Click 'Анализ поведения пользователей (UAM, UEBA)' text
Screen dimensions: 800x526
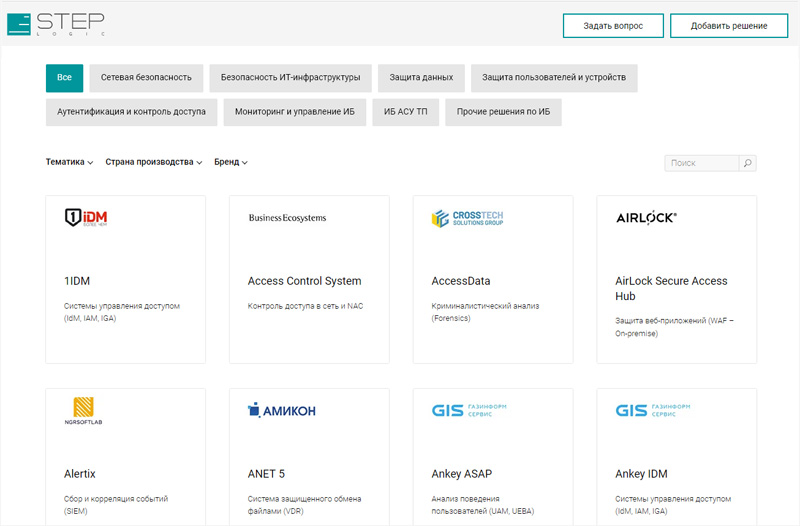coord(483,505)
